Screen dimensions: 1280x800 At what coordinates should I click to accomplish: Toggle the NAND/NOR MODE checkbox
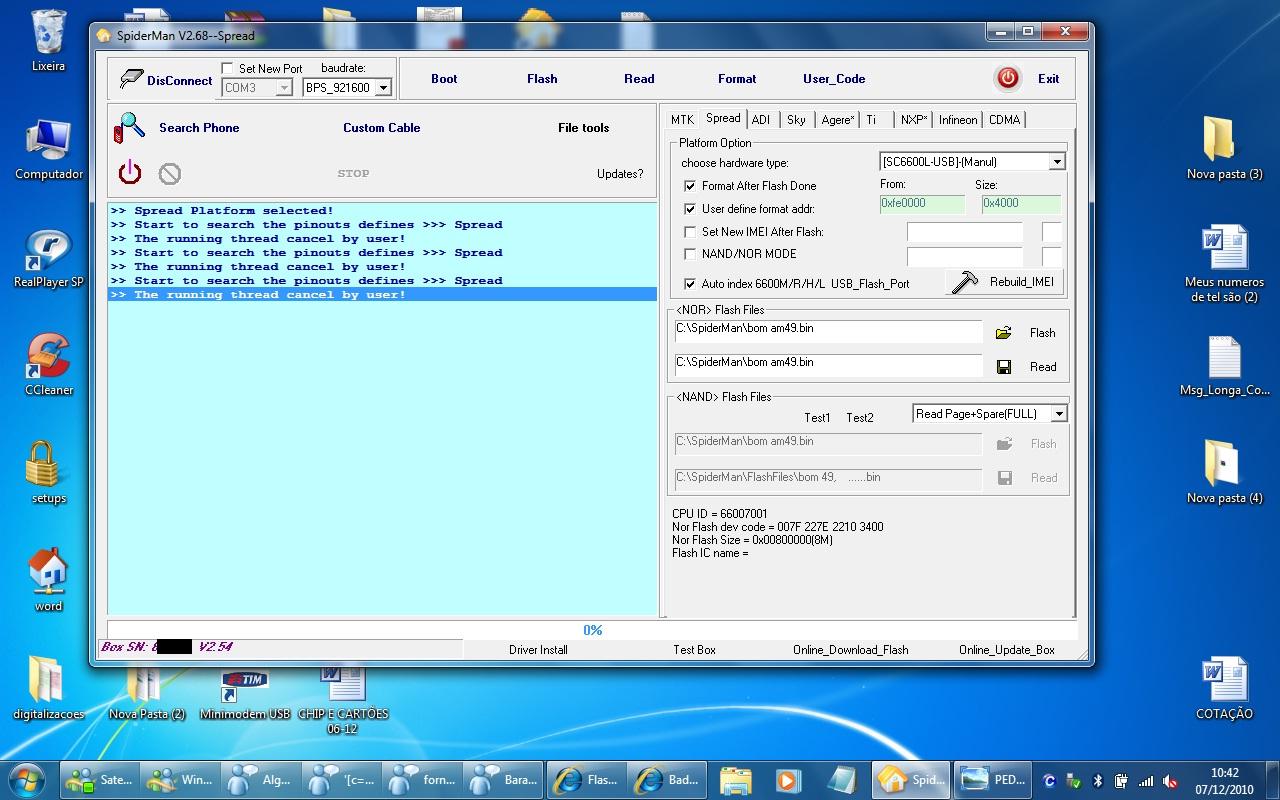[x=690, y=254]
